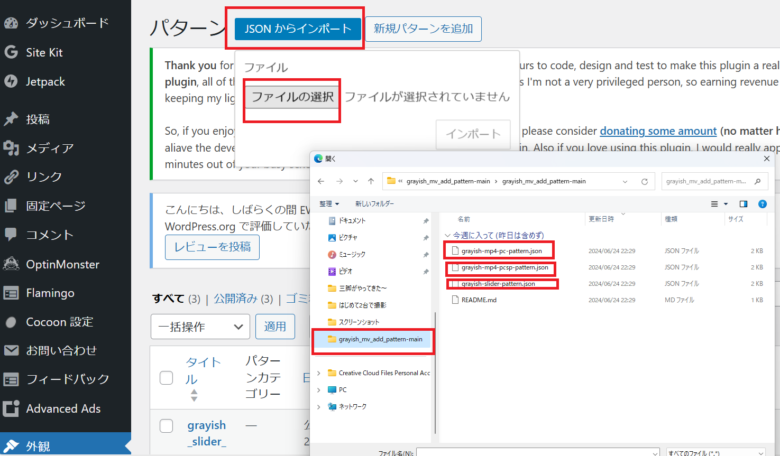Click the donating some amount link
The height and width of the screenshot is (456, 780).
pyautogui.click(x=656, y=131)
